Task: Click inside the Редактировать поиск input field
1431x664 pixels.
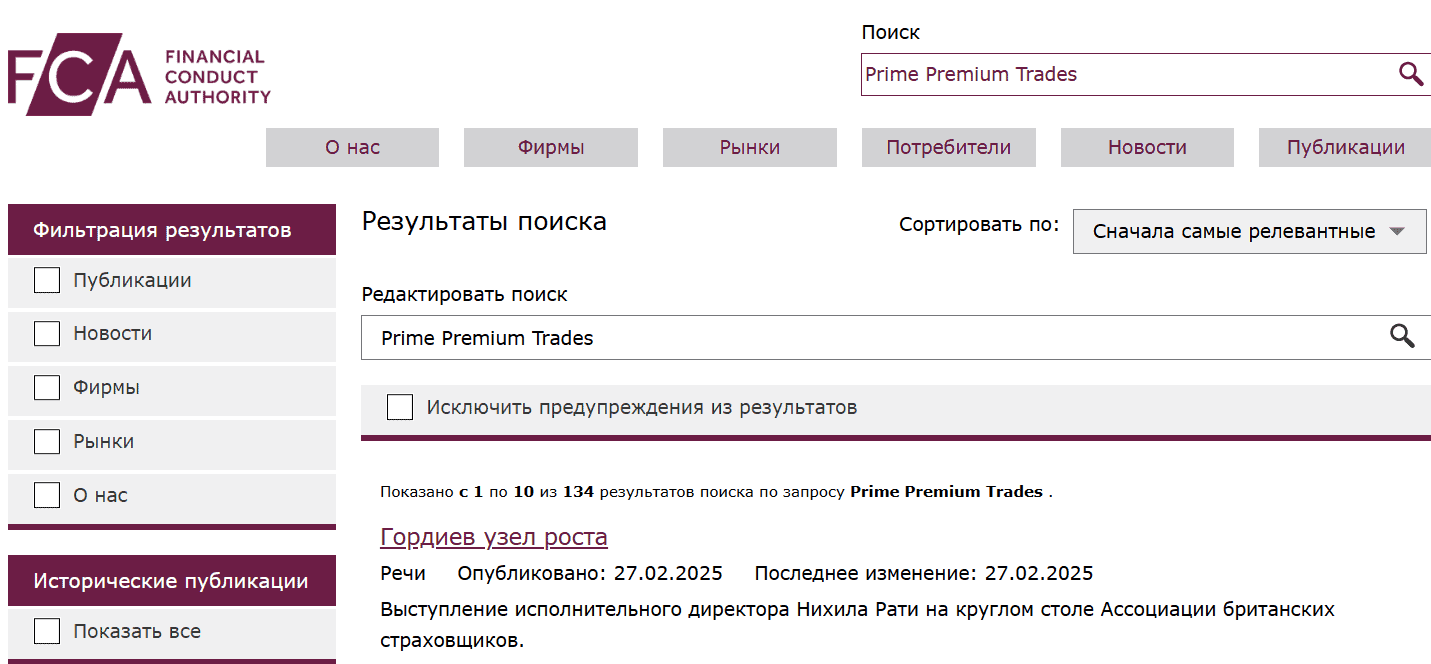Action: (700, 337)
